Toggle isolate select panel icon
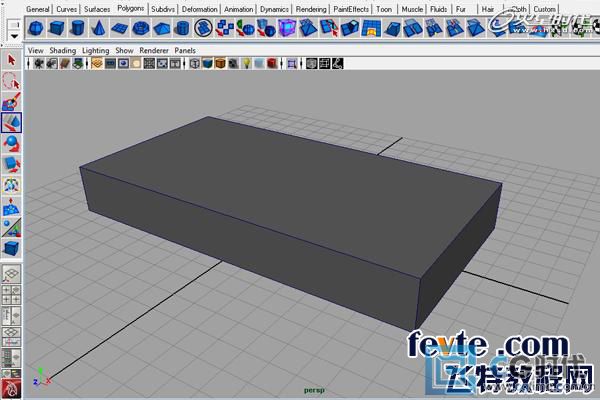This screenshot has height=400, width=600. (x=292, y=64)
